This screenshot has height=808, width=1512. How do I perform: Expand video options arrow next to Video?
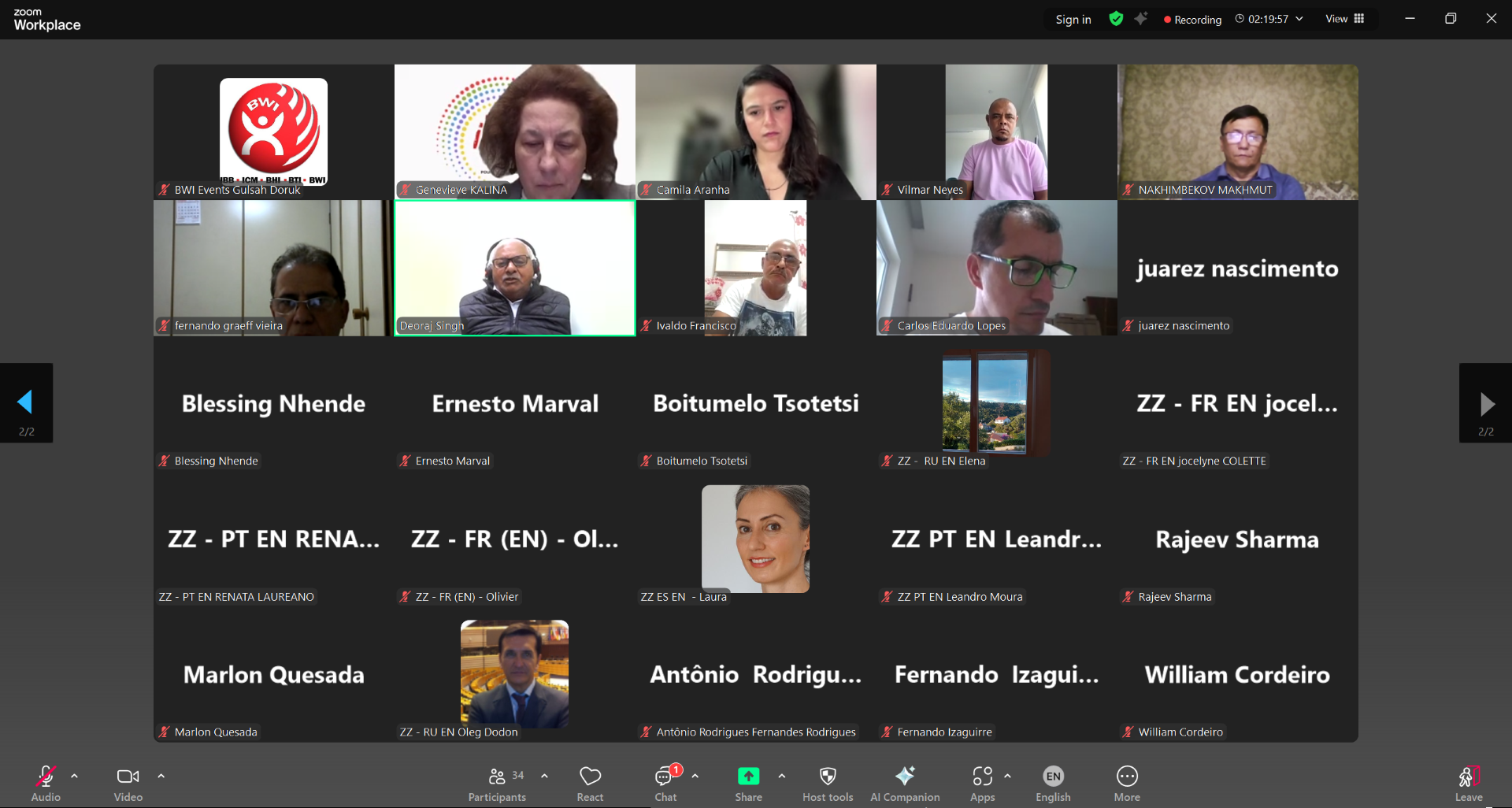(161, 776)
